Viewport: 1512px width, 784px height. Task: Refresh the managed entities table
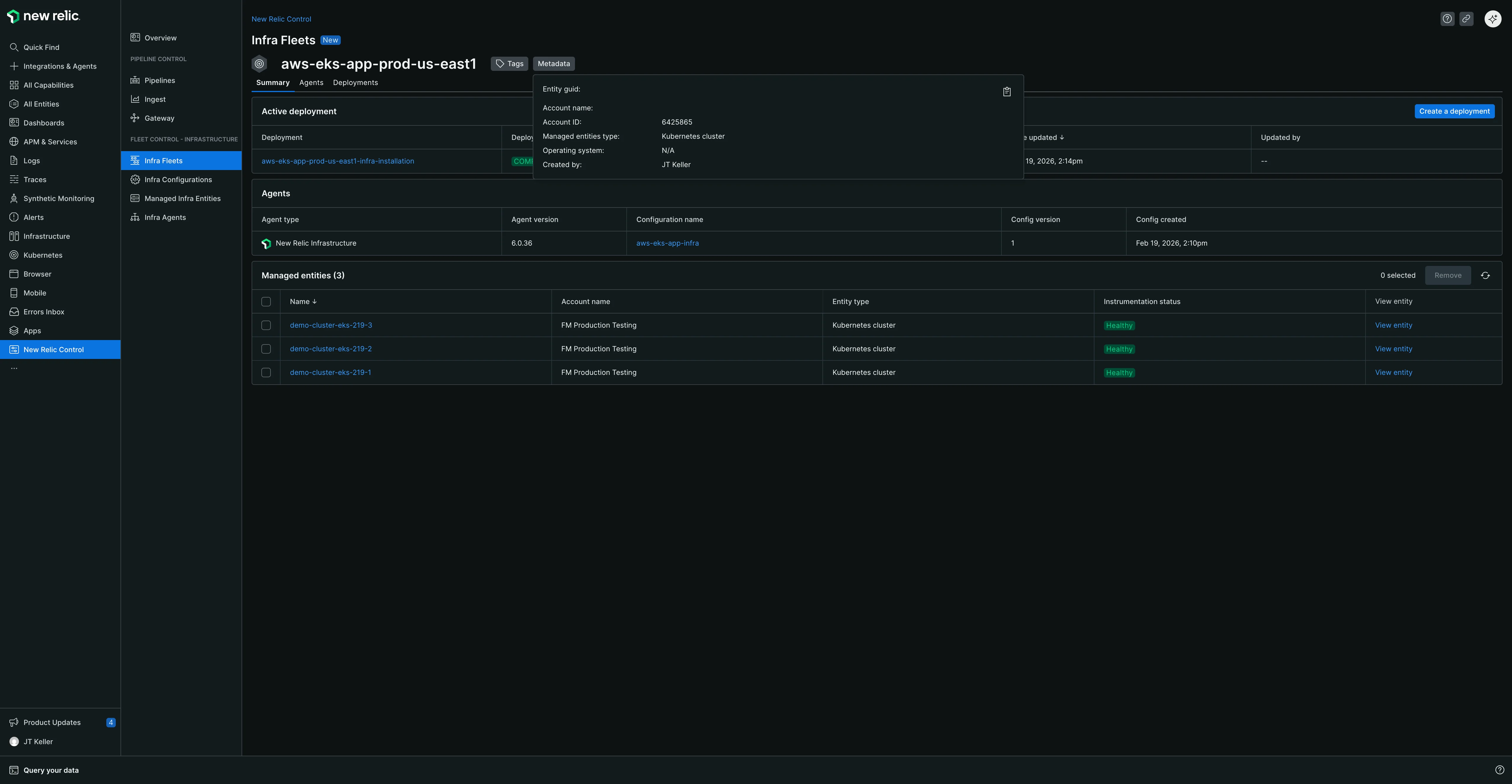[x=1486, y=275]
